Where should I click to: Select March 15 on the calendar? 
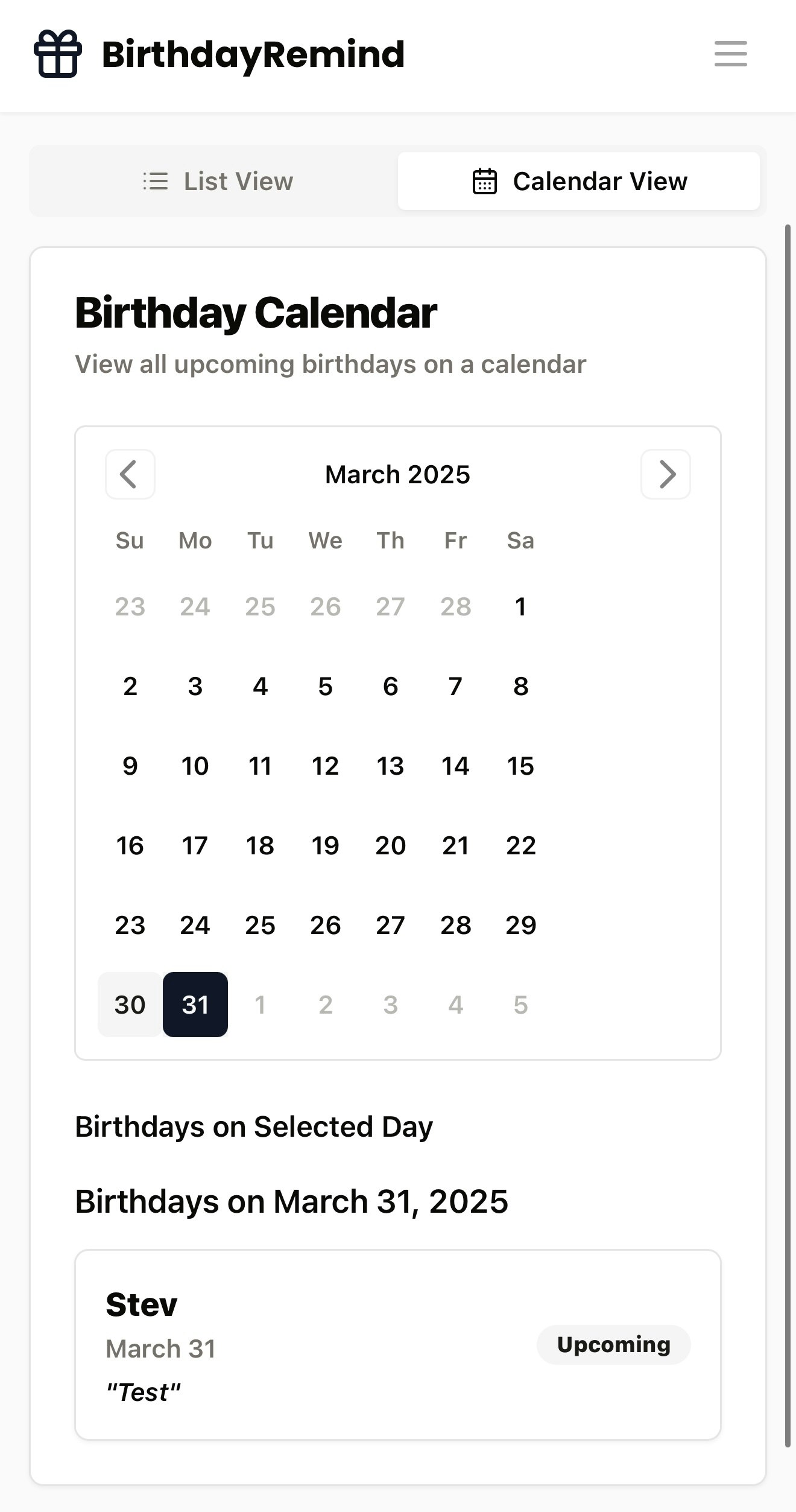pos(521,766)
